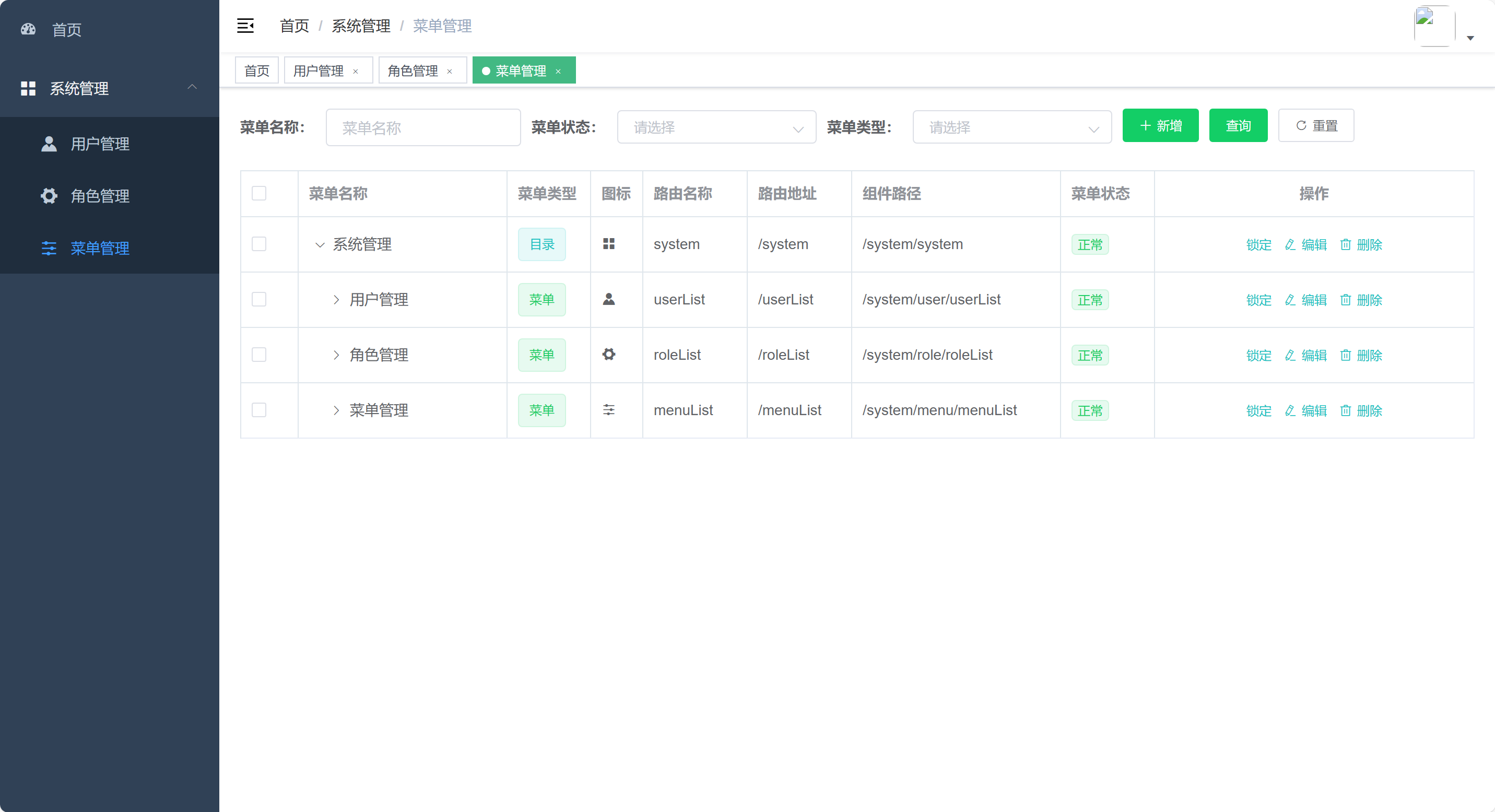Click the grid icon in the system table row

coord(608,244)
